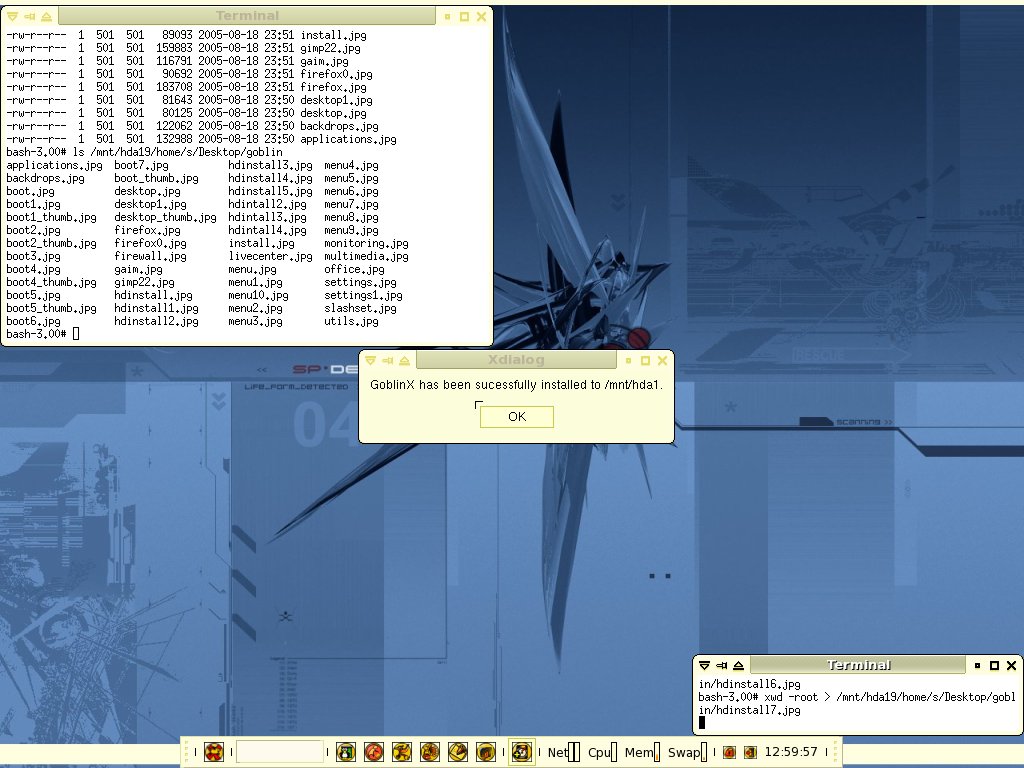Click the lower Terminal title bar
This screenshot has width=1024, height=768.
[x=858, y=665]
